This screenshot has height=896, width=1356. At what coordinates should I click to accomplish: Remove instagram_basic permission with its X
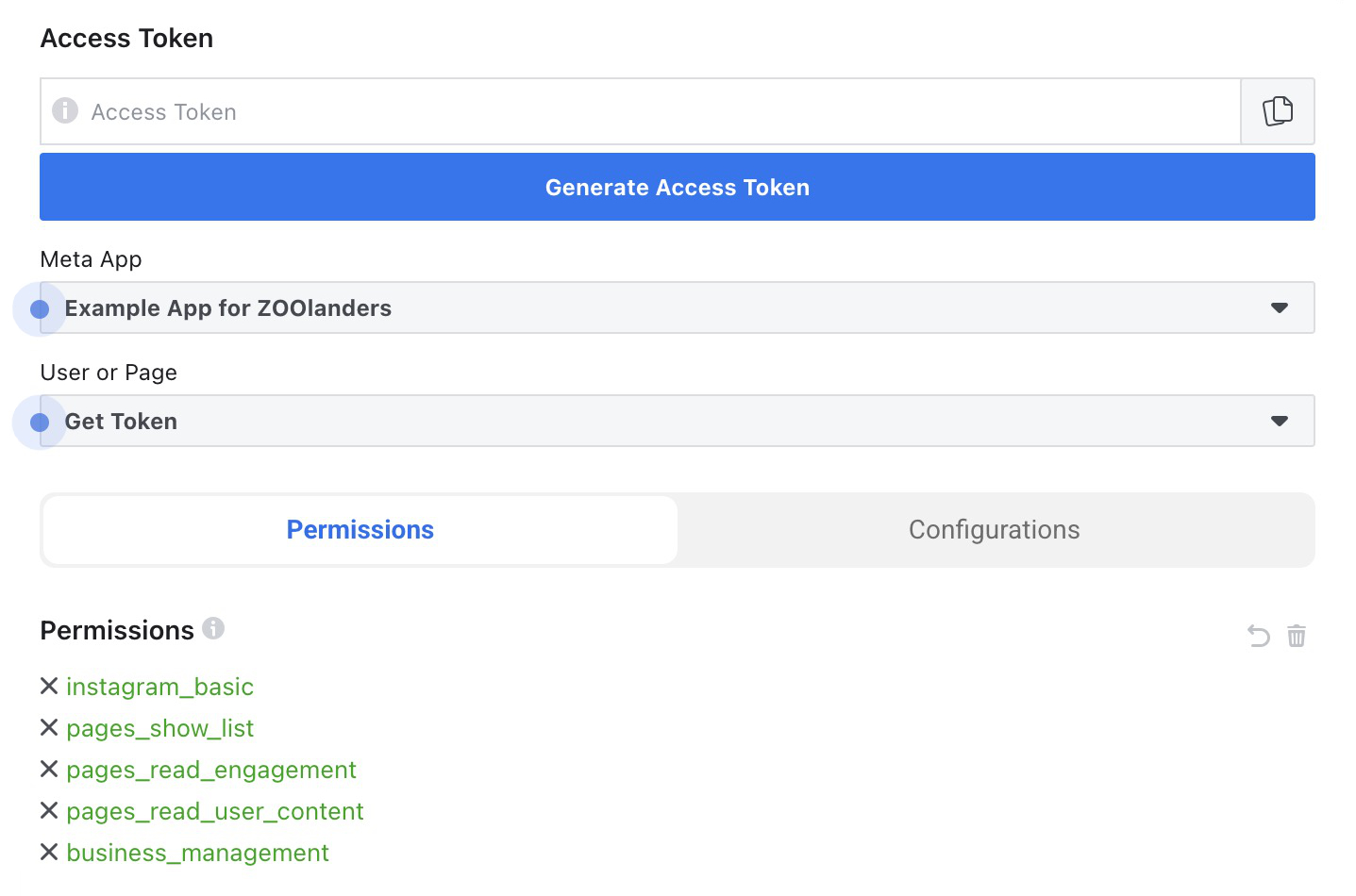coord(49,686)
